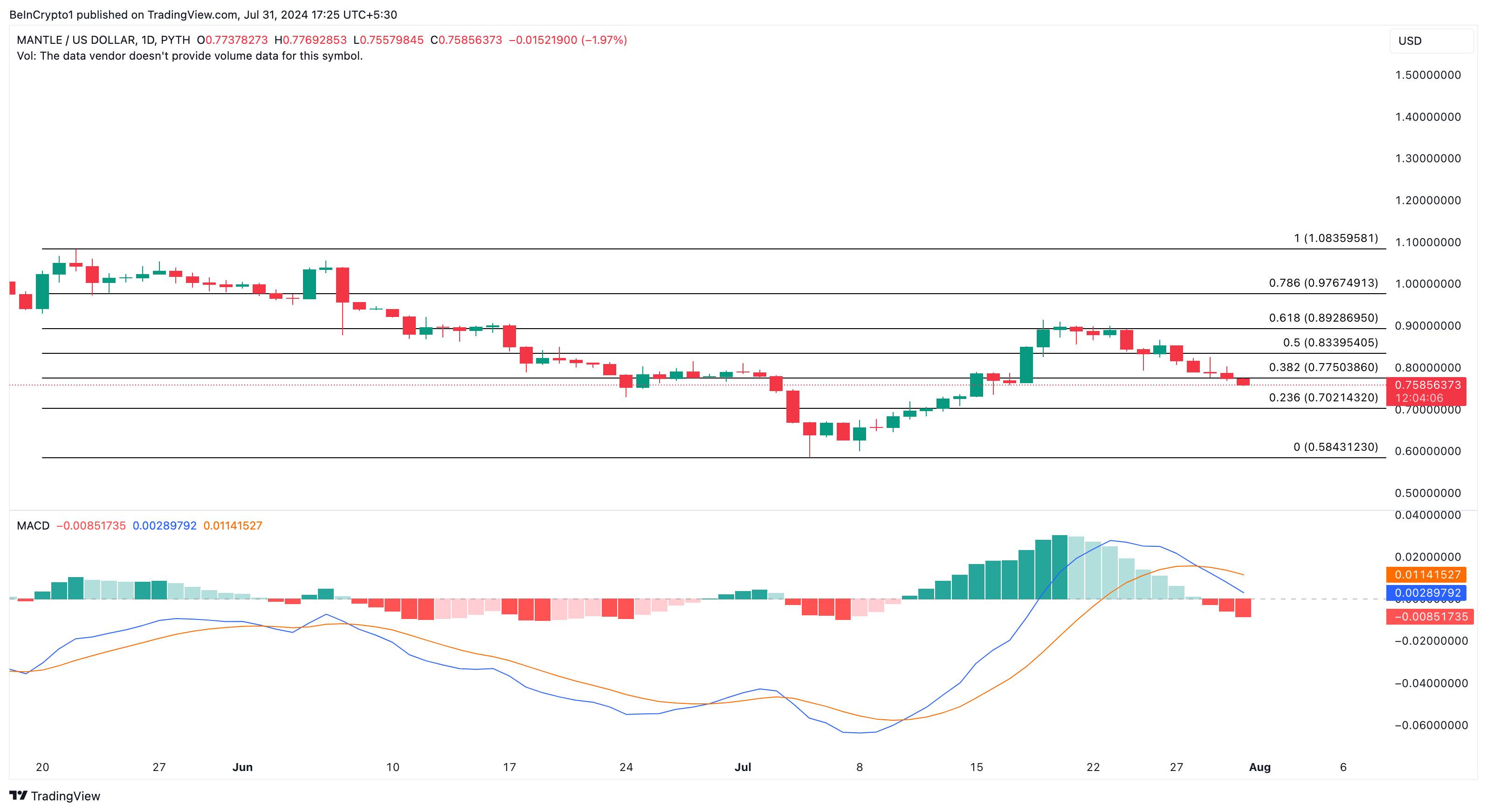
Task: Click the Jul label on time axis
Action: click(743, 767)
